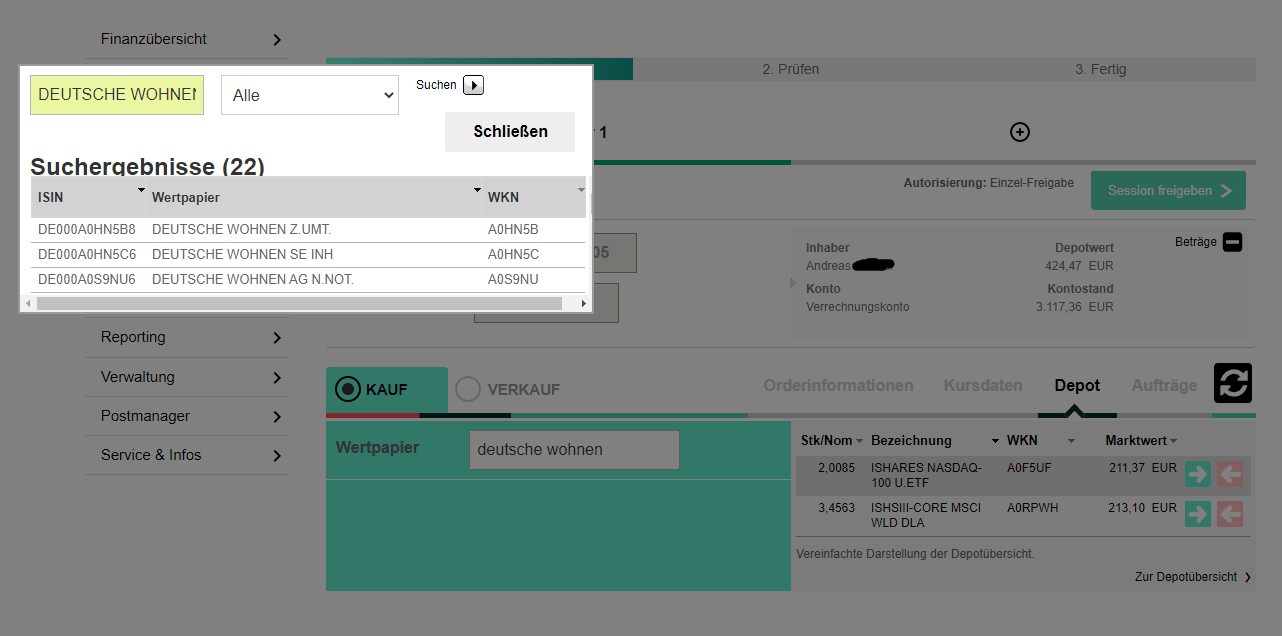The image size is (1282, 636).
Task: Click WKN A0HN5B
Action: [513, 230]
